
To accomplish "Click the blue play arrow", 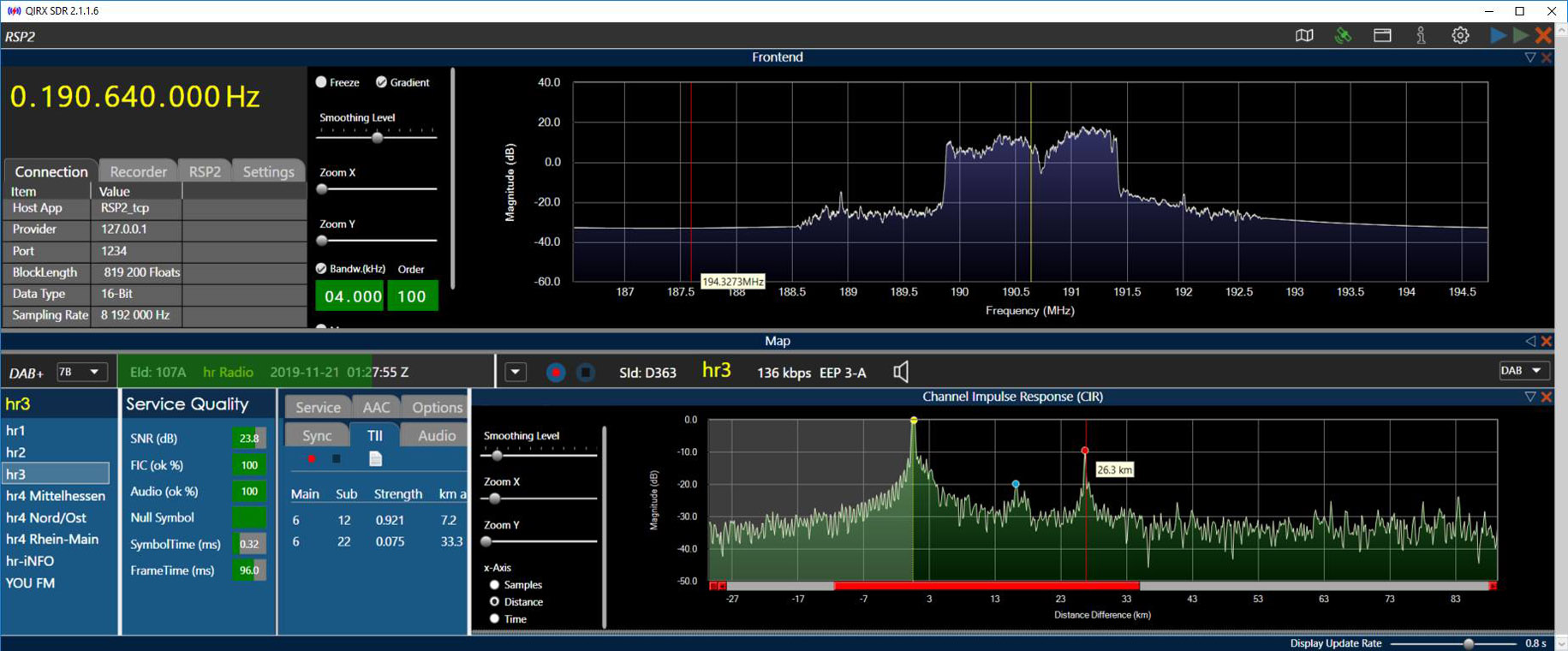I will [x=1498, y=35].
